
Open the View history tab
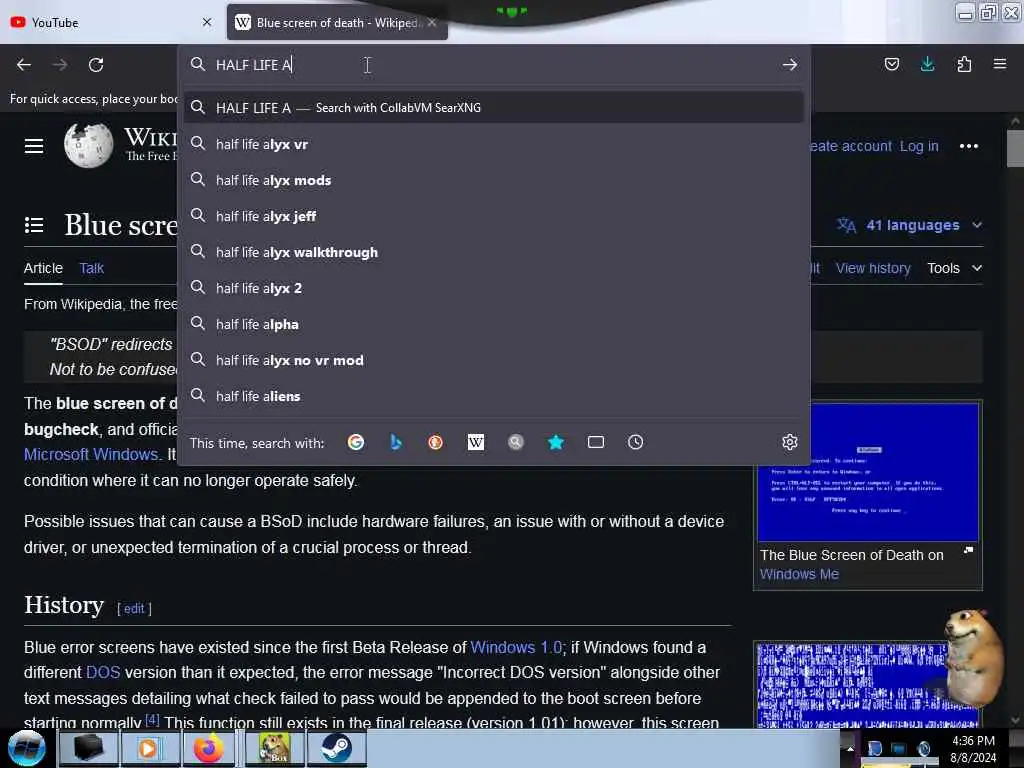pyautogui.click(x=873, y=268)
